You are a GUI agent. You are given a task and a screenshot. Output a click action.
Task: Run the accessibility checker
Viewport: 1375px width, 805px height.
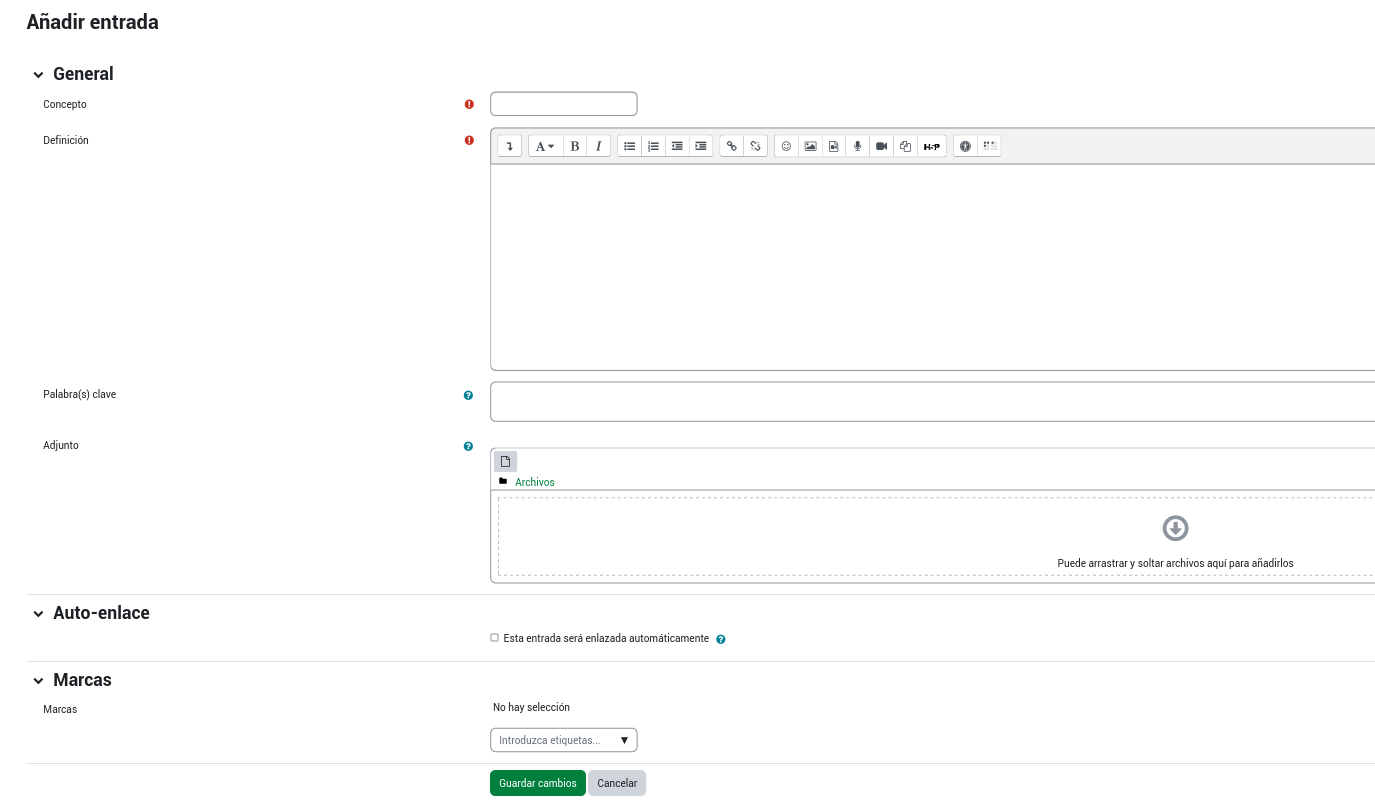click(x=965, y=146)
